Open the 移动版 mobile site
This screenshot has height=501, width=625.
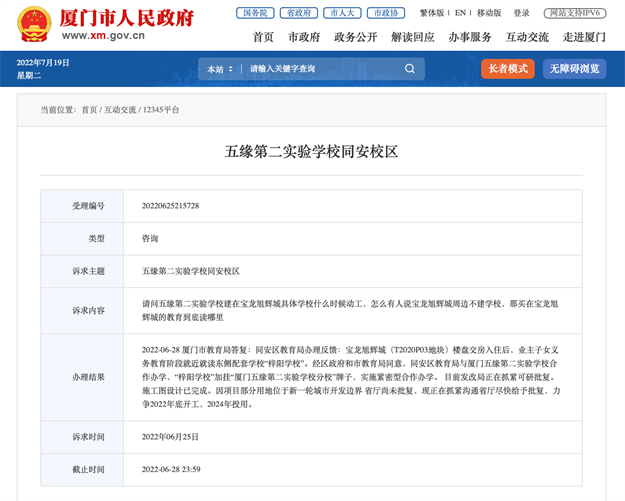pyautogui.click(x=489, y=13)
